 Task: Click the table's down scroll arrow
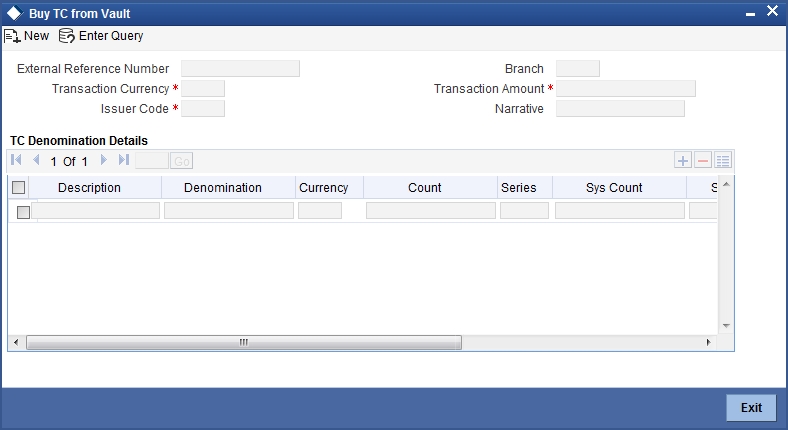(726, 326)
